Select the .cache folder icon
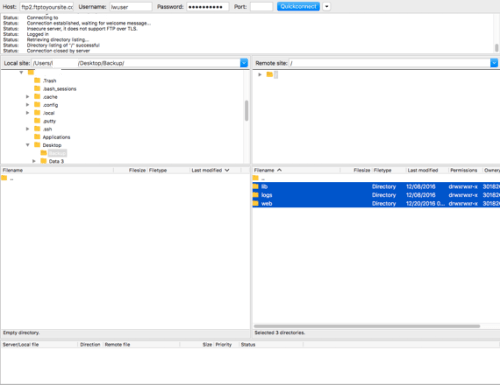500x385 pixels. tap(37, 96)
